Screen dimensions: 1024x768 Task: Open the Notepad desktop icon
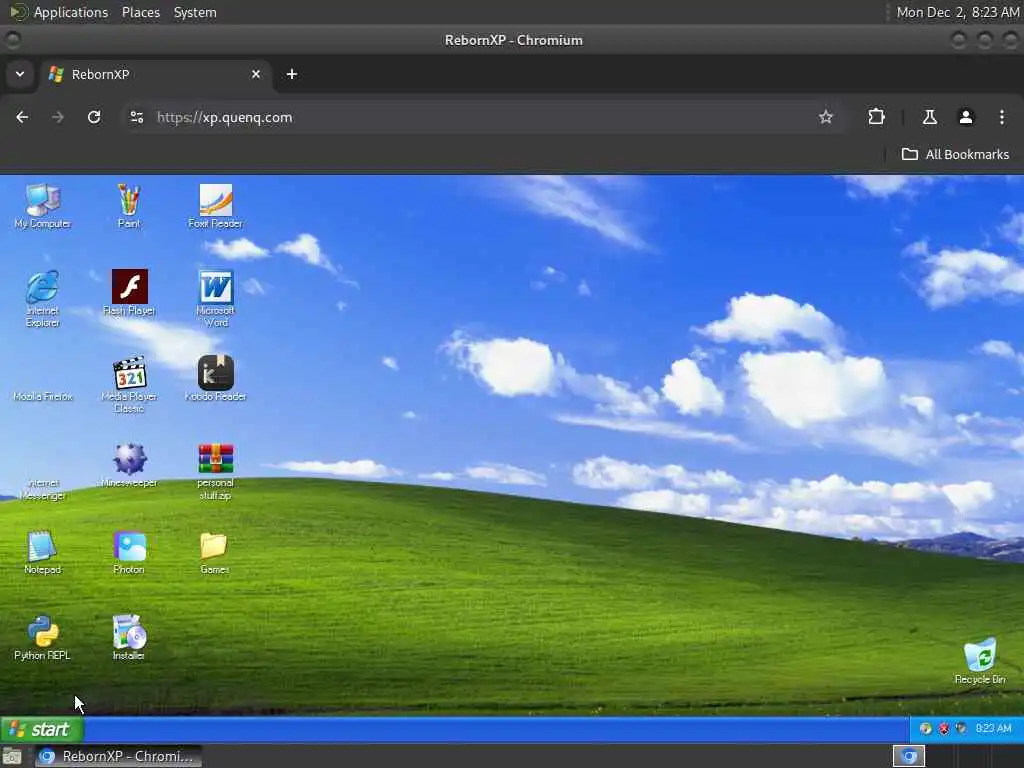click(x=42, y=552)
